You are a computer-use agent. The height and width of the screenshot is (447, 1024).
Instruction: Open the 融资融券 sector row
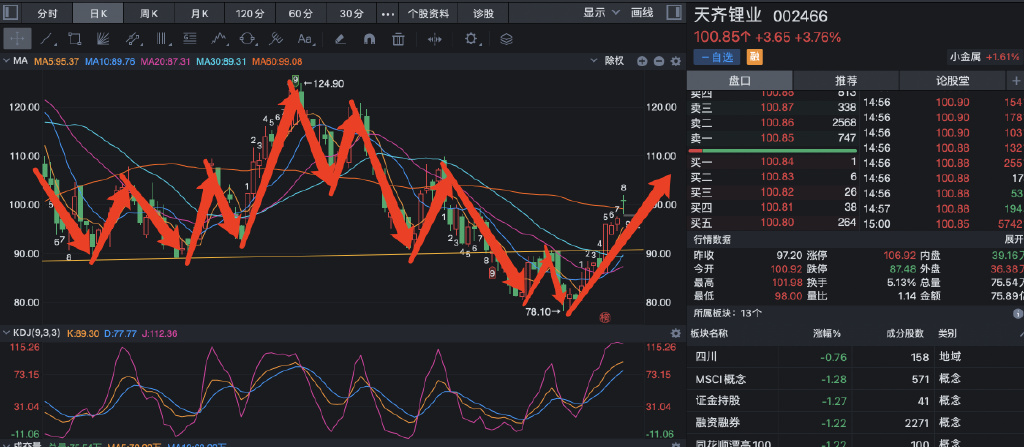click(x=856, y=422)
